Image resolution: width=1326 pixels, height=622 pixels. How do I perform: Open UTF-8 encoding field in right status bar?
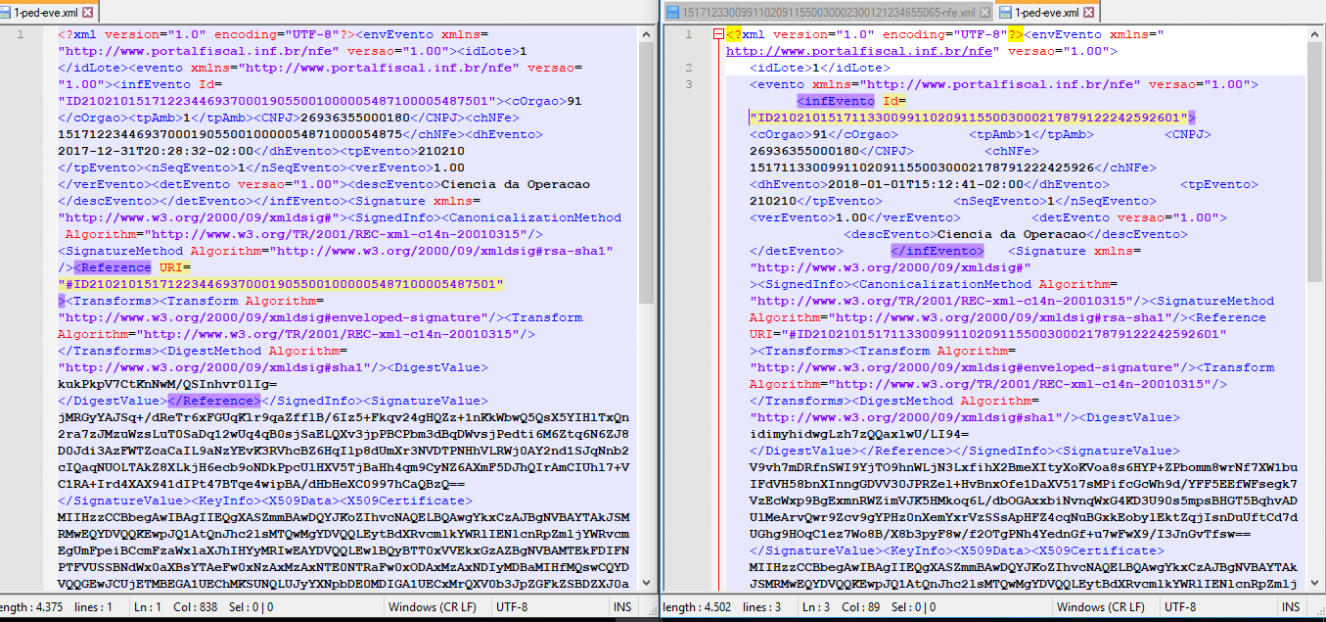click(x=1180, y=607)
